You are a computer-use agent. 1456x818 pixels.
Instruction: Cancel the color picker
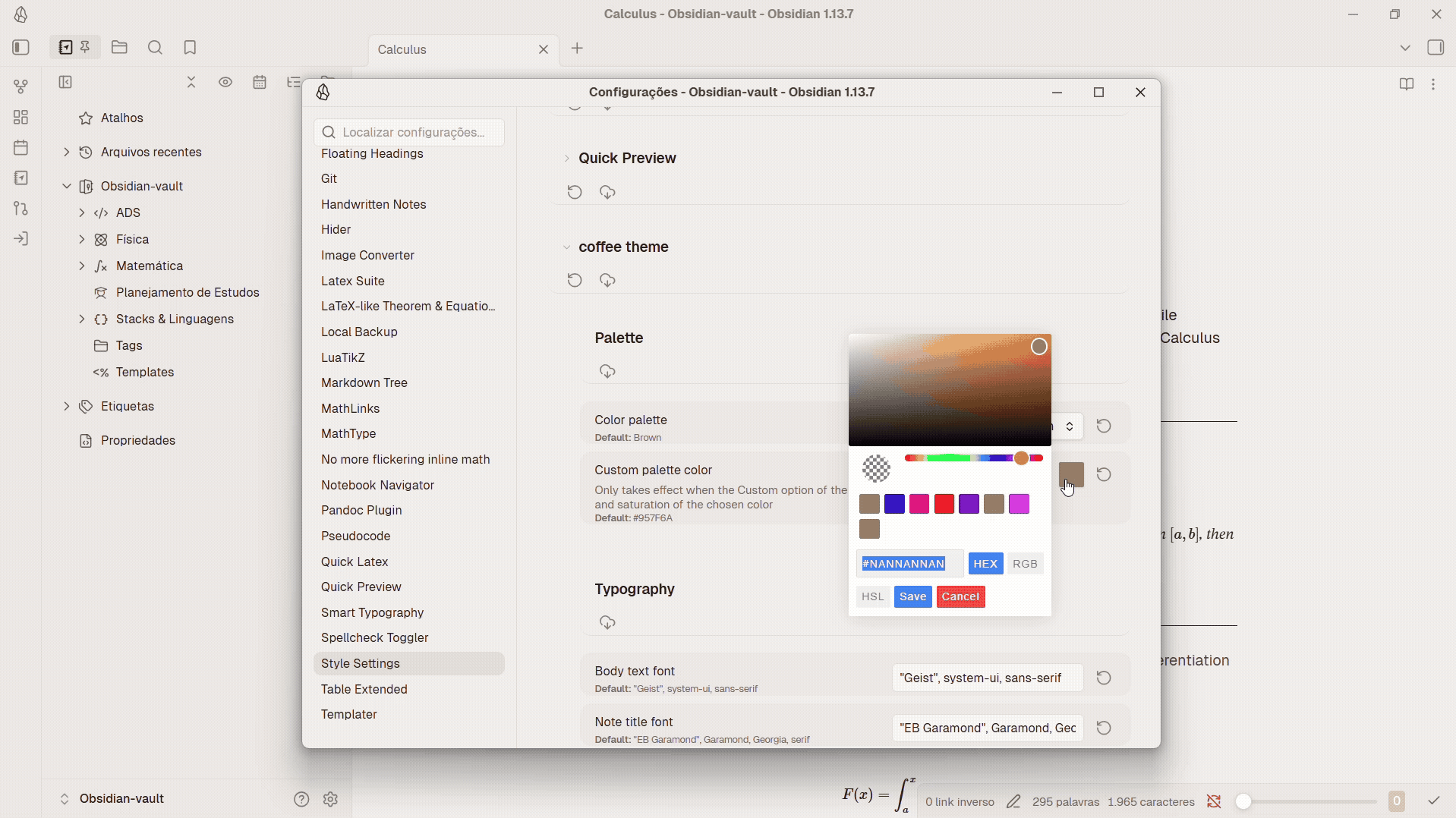pyautogui.click(x=960, y=596)
